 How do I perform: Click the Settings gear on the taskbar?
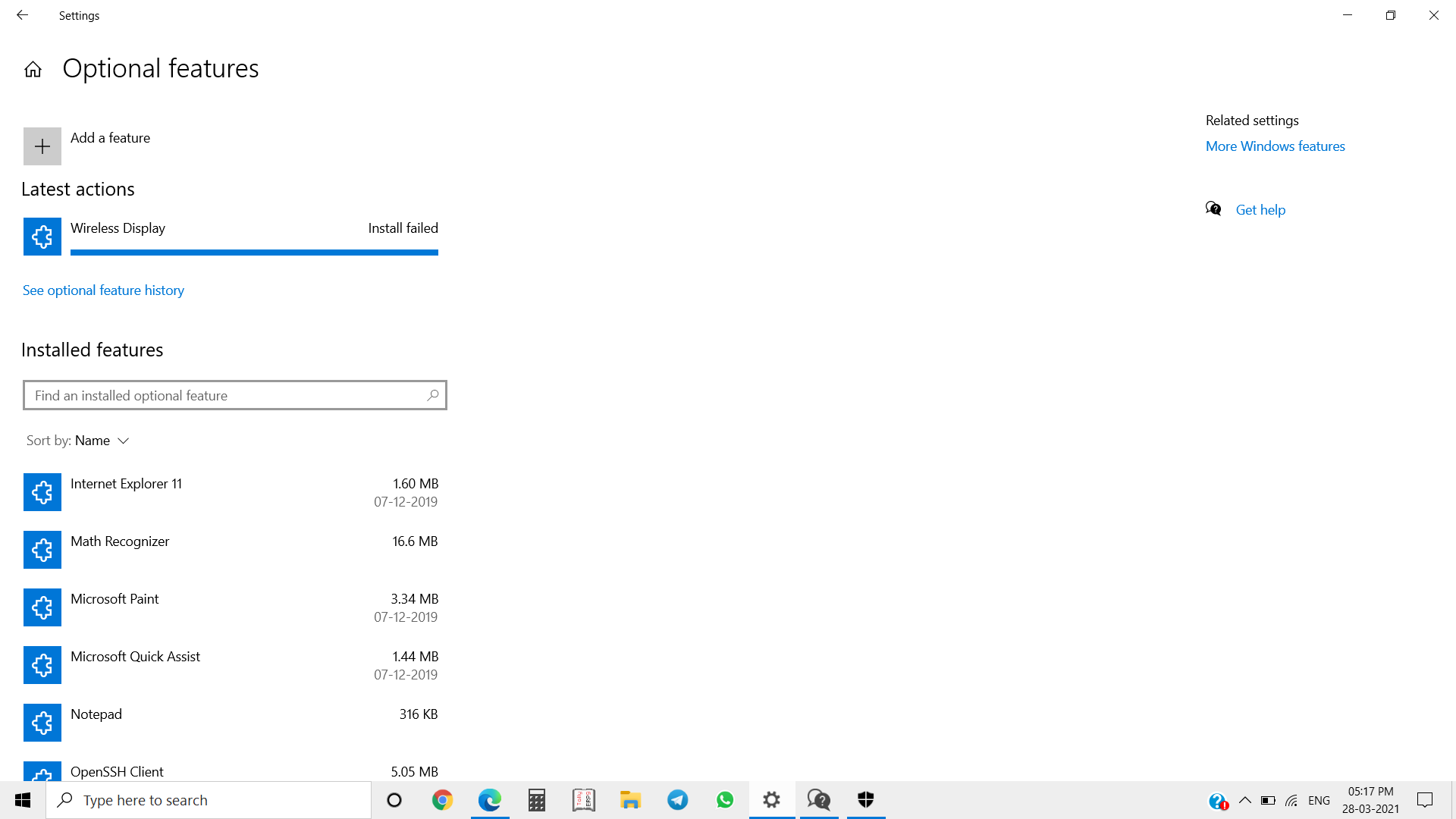772,800
